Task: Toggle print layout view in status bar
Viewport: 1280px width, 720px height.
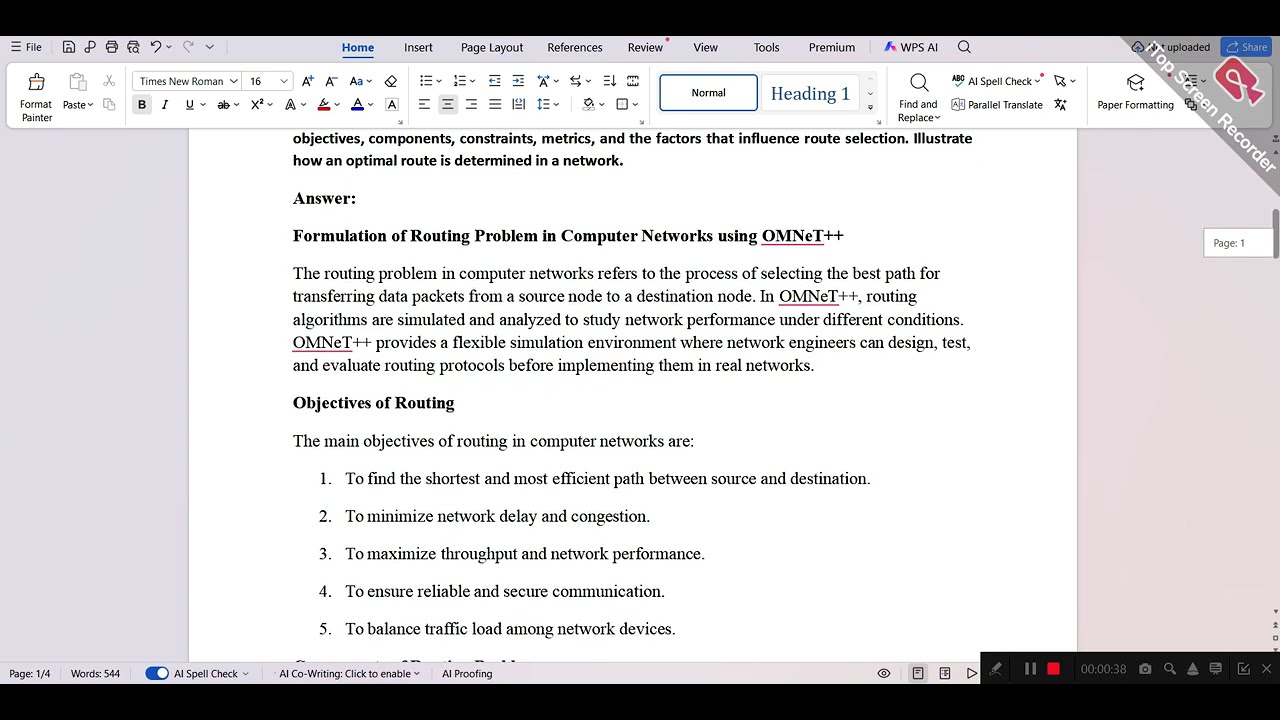Action: click(918, 673)
